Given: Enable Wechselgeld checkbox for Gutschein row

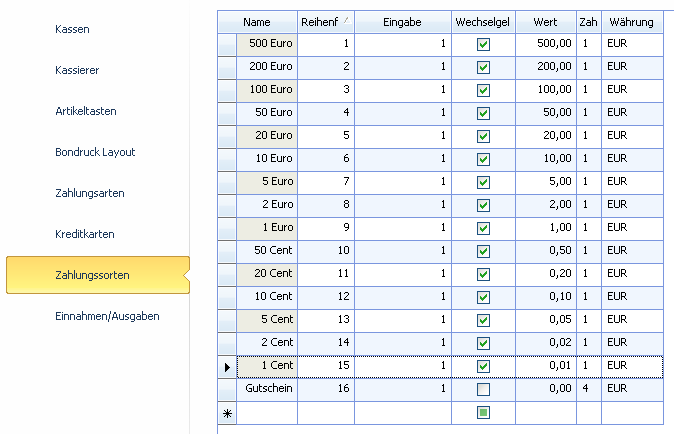Looking at the screenshot, I should [483, 388].
